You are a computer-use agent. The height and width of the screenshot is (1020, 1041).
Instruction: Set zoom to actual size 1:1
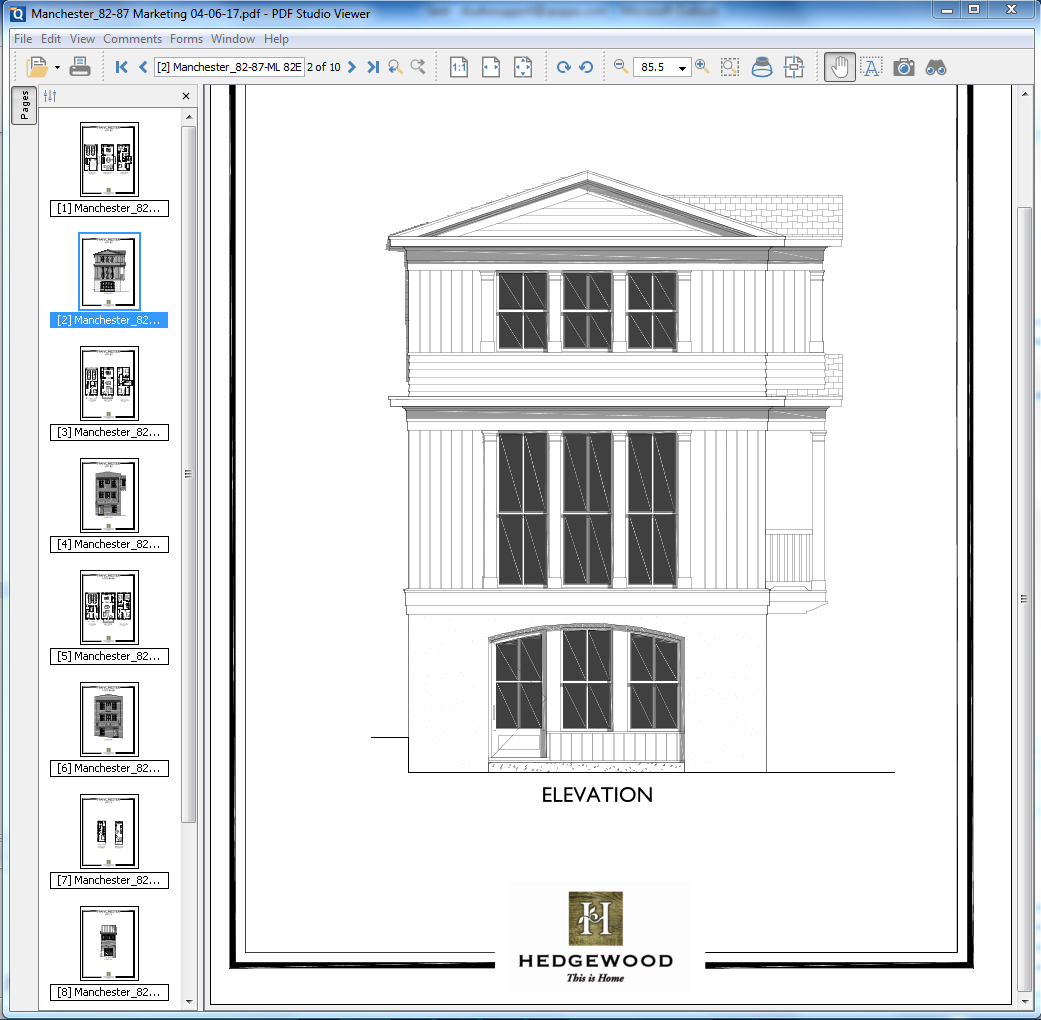tap(457, 66)
